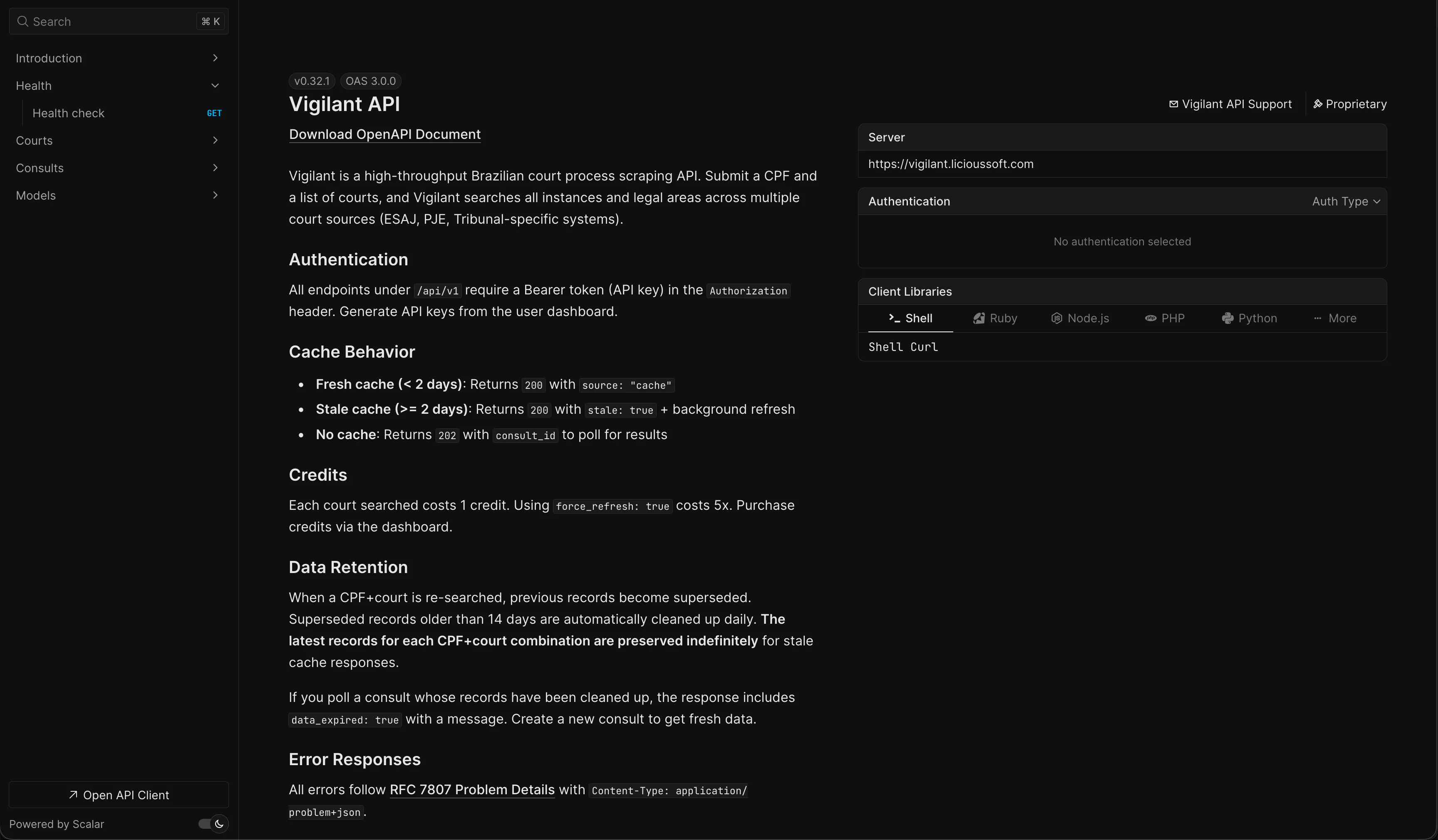Click the ⌘ K shortcut hint
This screenshot has height=840, width=1438.
[x=211, y=22]
